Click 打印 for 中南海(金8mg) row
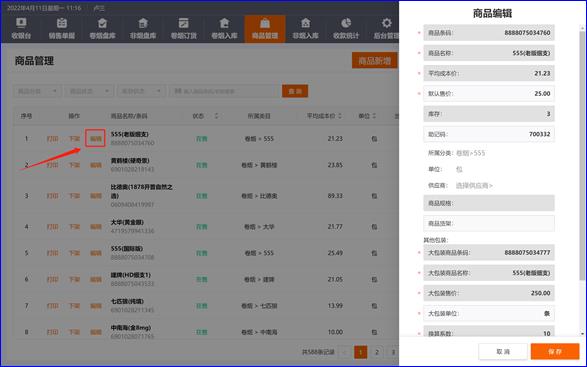Viewport: 587px width, 367px height. point(52,332)
